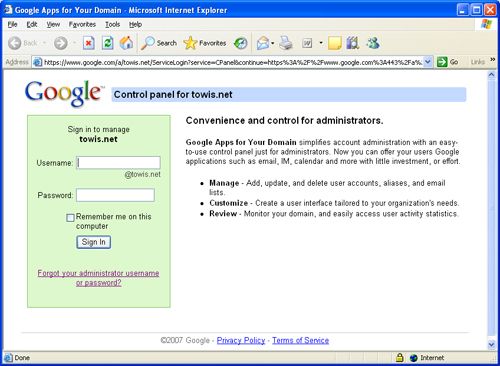Print the page with printer icon
Image resolution: width=500 pixels, height=366 pixels.
point(286,43)
